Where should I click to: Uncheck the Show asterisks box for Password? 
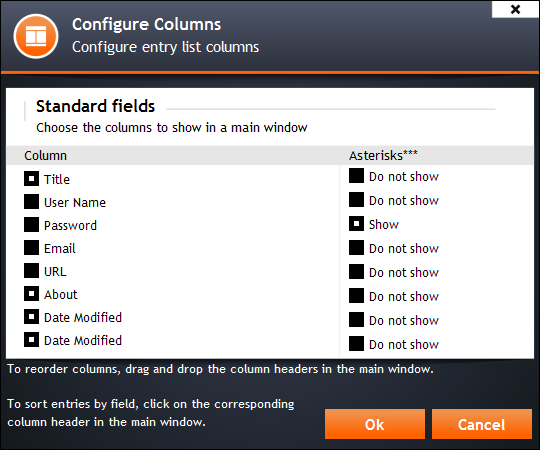coord(356,224)
